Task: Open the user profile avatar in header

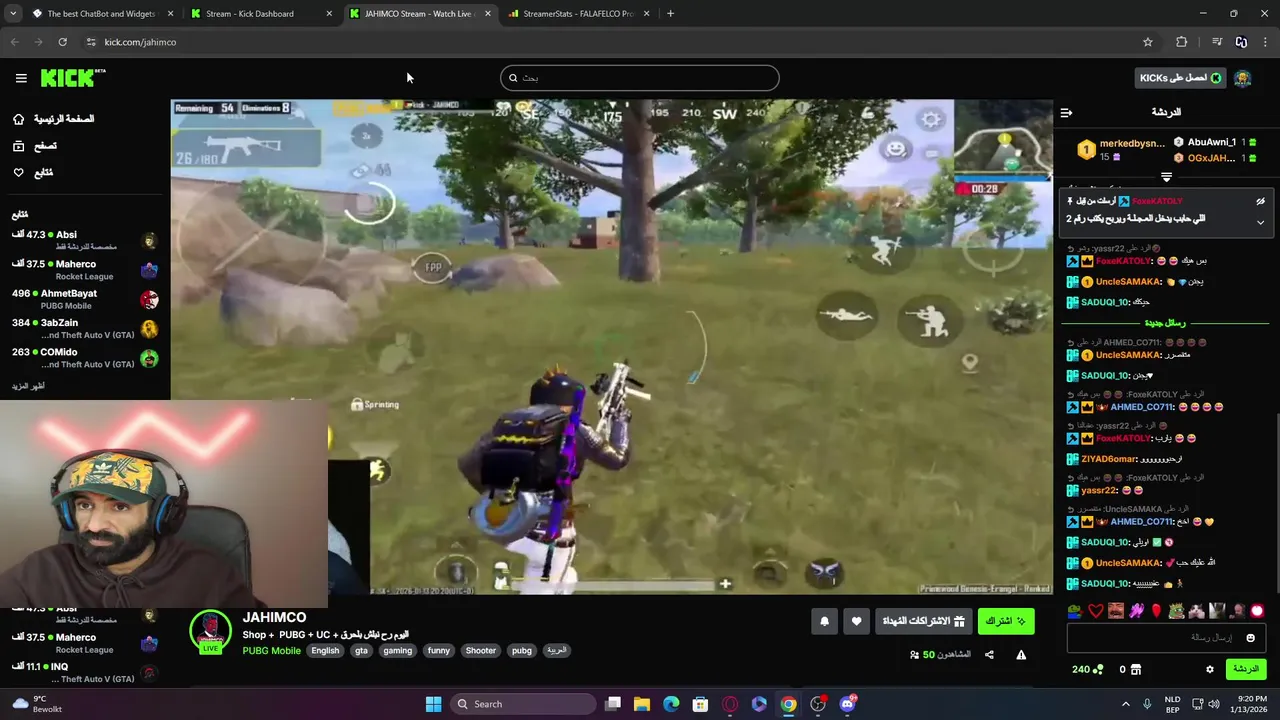Action: tap(1243, 78)
